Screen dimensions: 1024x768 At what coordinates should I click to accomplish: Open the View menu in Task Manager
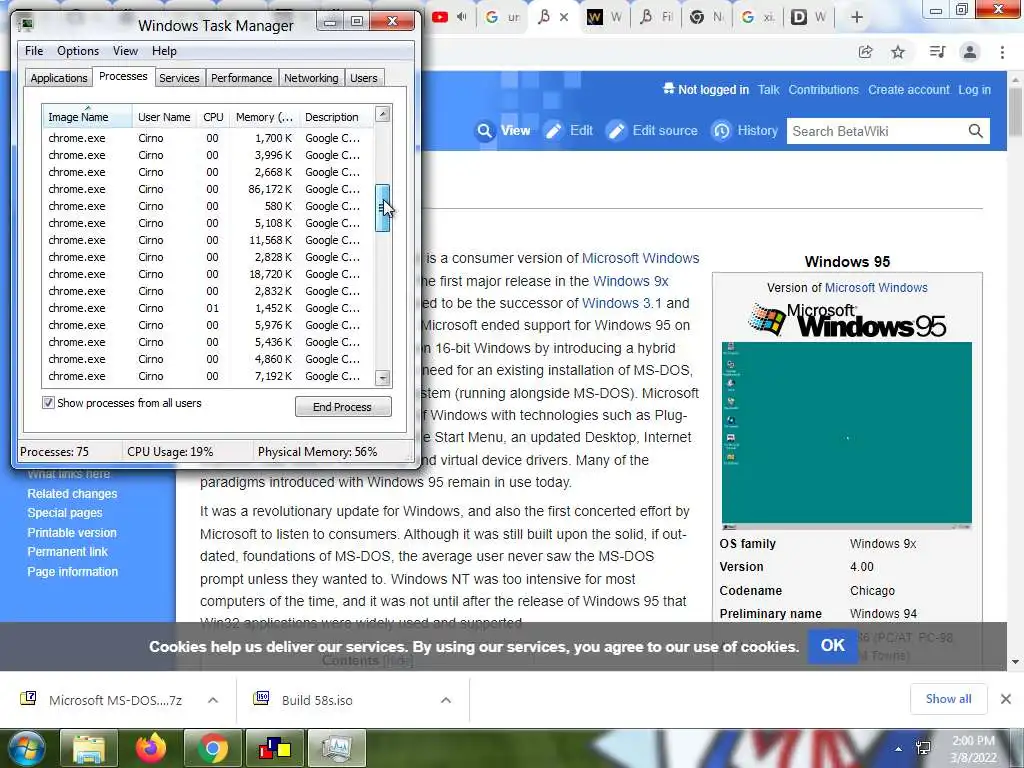125,51
